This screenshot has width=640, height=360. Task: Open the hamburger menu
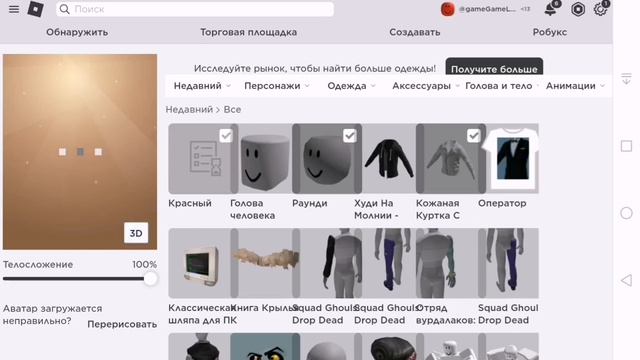click(14, 9)
